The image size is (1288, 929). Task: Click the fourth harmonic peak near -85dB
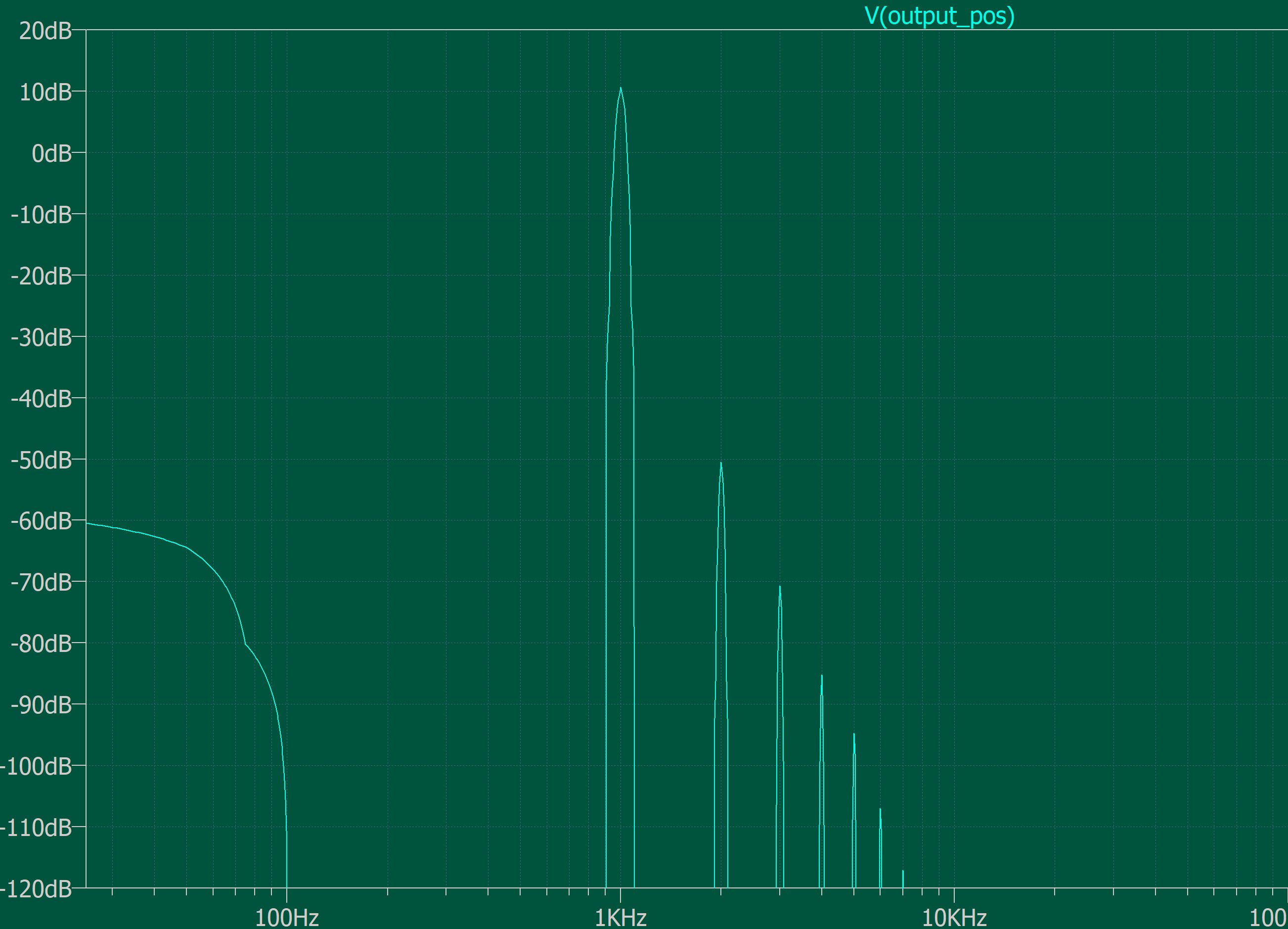click(822, 676)
